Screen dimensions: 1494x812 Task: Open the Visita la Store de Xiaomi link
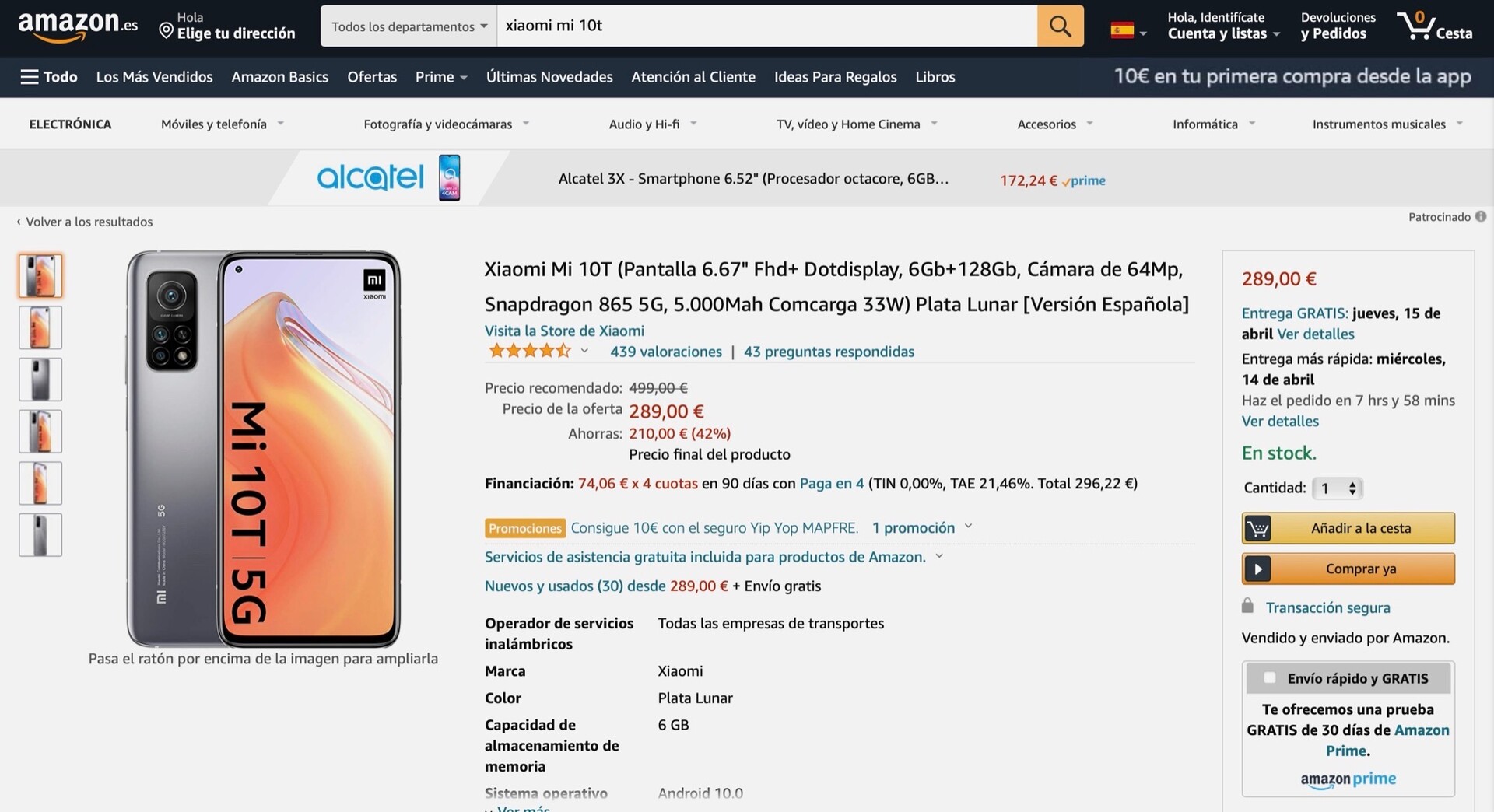(x=564, y=331)
